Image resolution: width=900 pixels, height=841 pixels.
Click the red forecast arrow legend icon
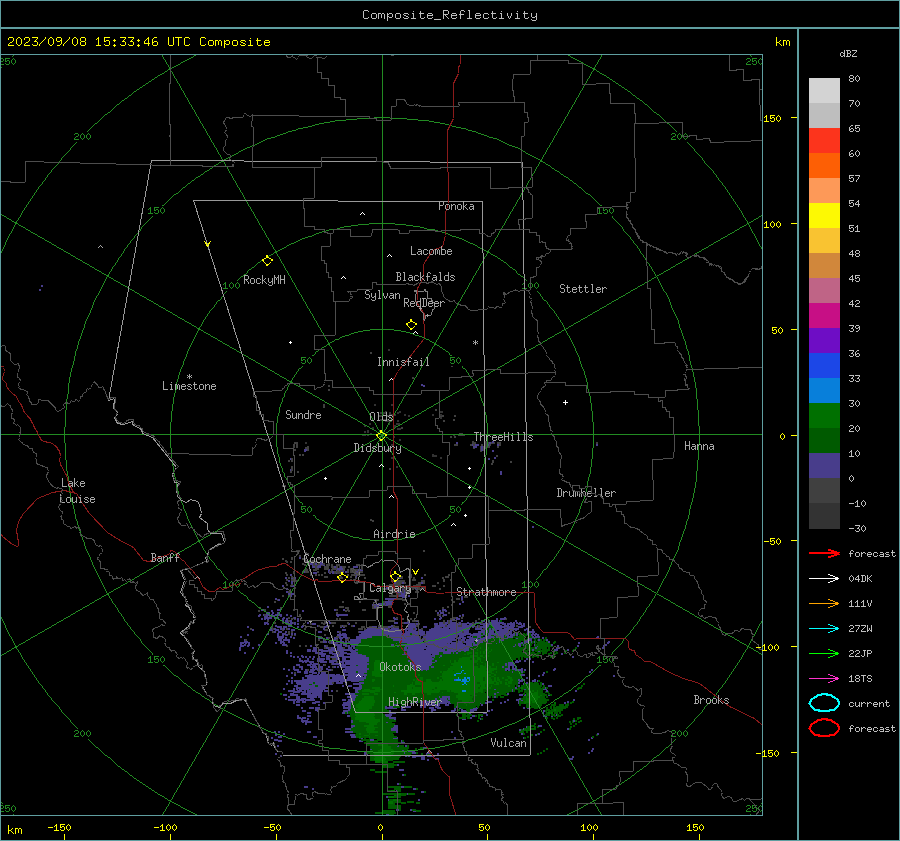tap(824, 553)
